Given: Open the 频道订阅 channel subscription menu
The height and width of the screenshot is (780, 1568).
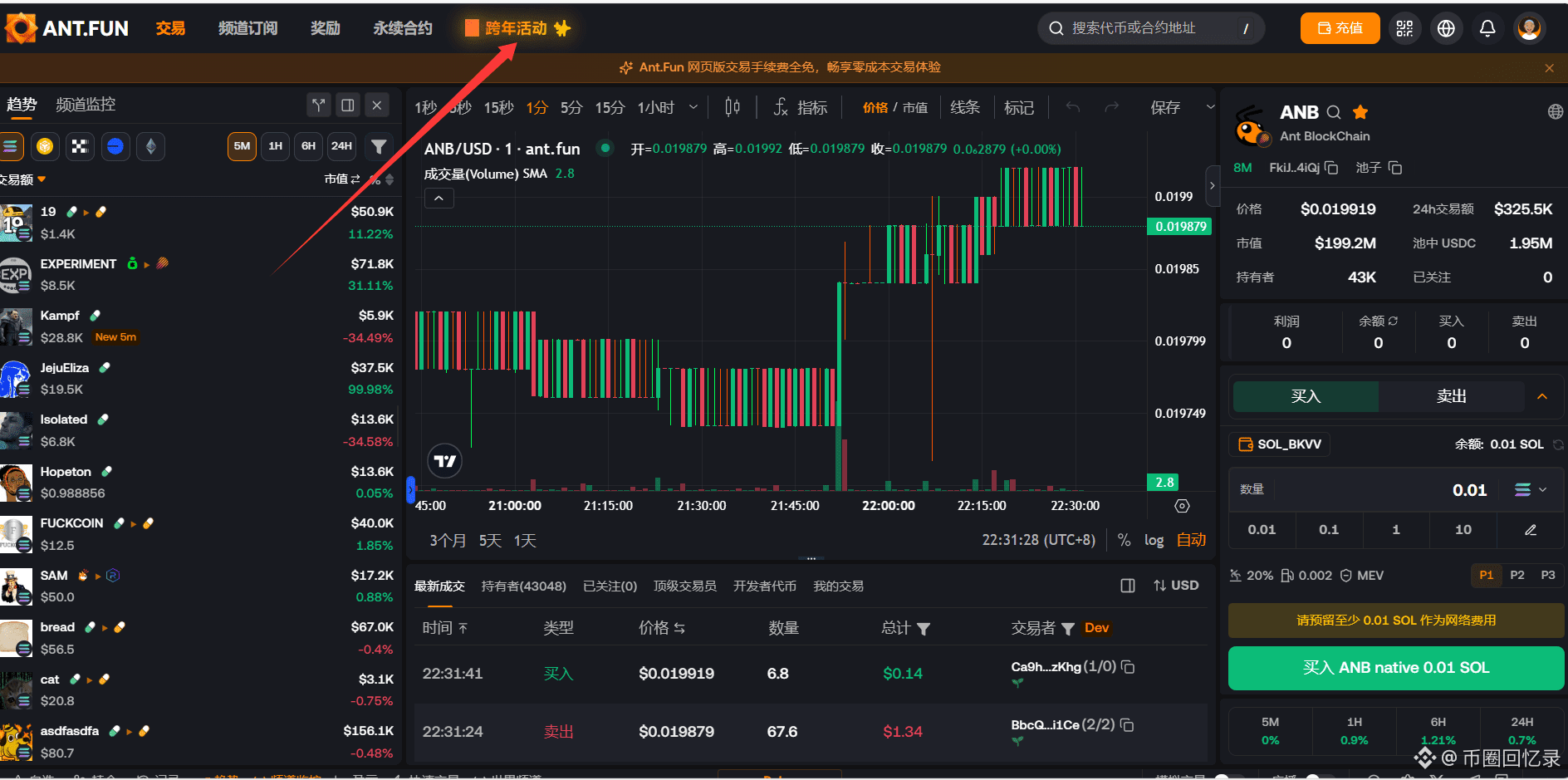Looking at the screenshot, I should click(x=247, y=28).
